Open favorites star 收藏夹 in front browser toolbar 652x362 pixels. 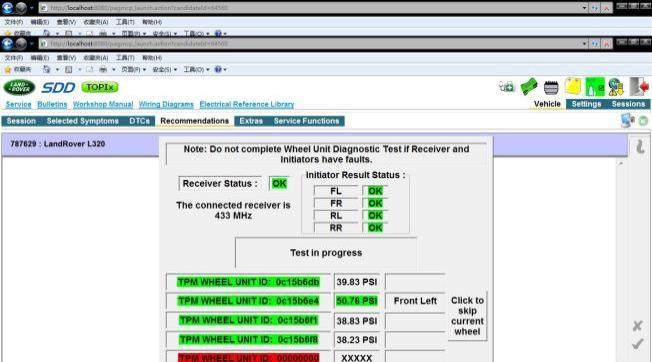pyautogui.click(x=17, y=69)
